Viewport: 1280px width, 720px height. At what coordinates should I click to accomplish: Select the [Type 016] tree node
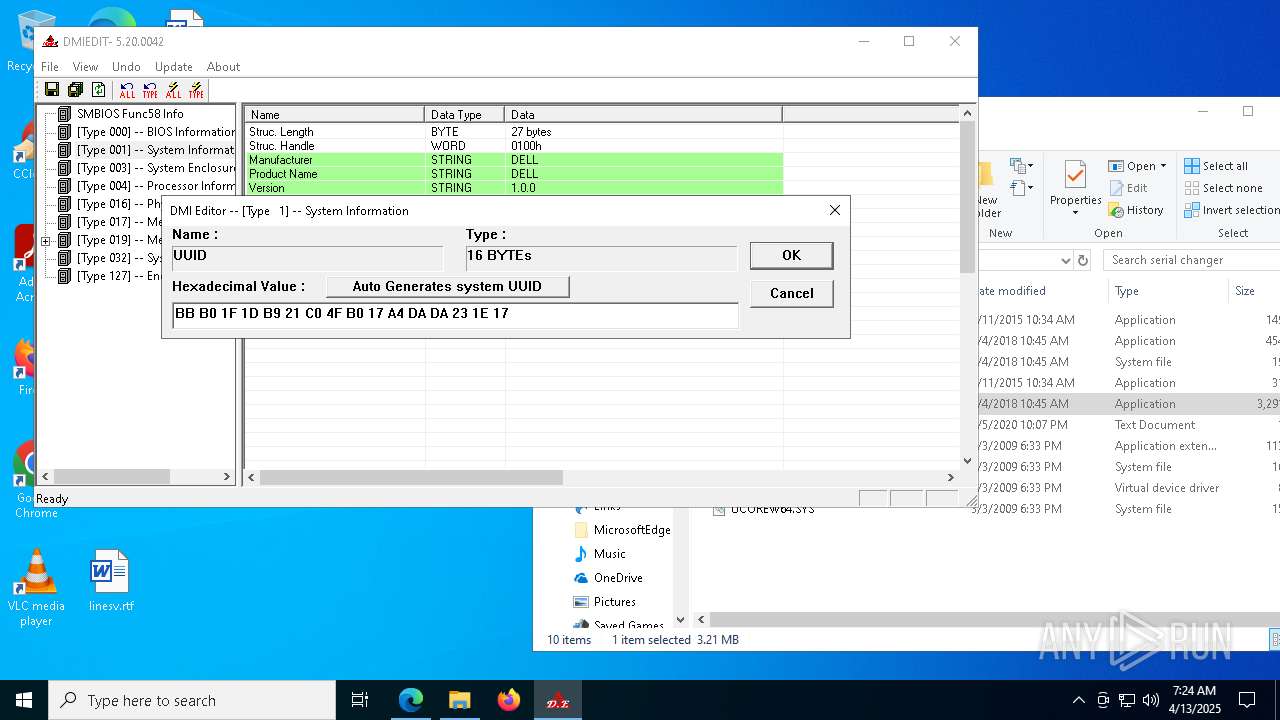118,204
